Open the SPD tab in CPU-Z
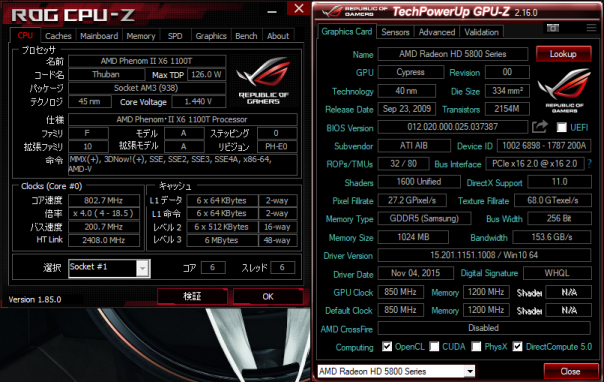 (x=175, y=36)
